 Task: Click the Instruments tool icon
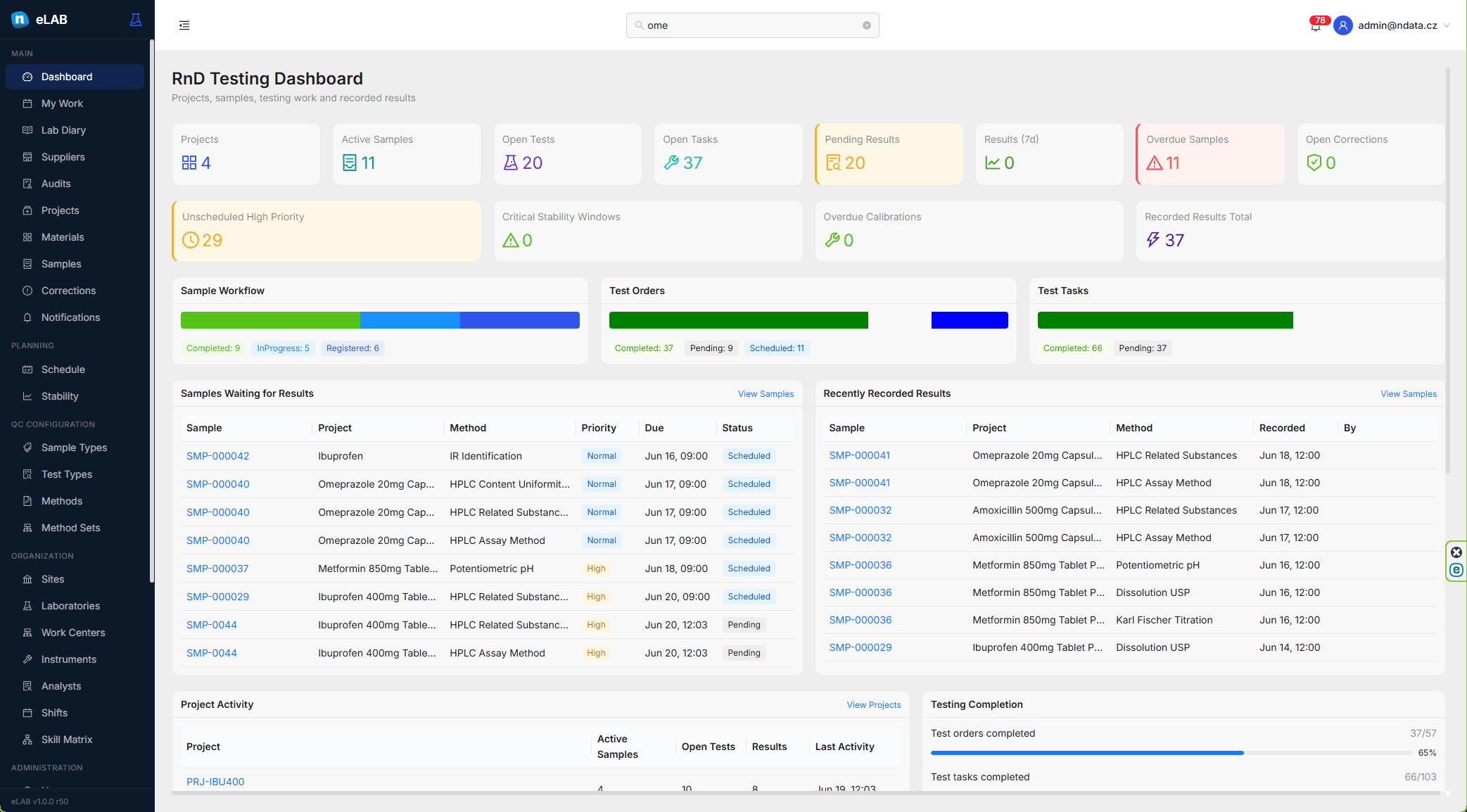[27, 659]
